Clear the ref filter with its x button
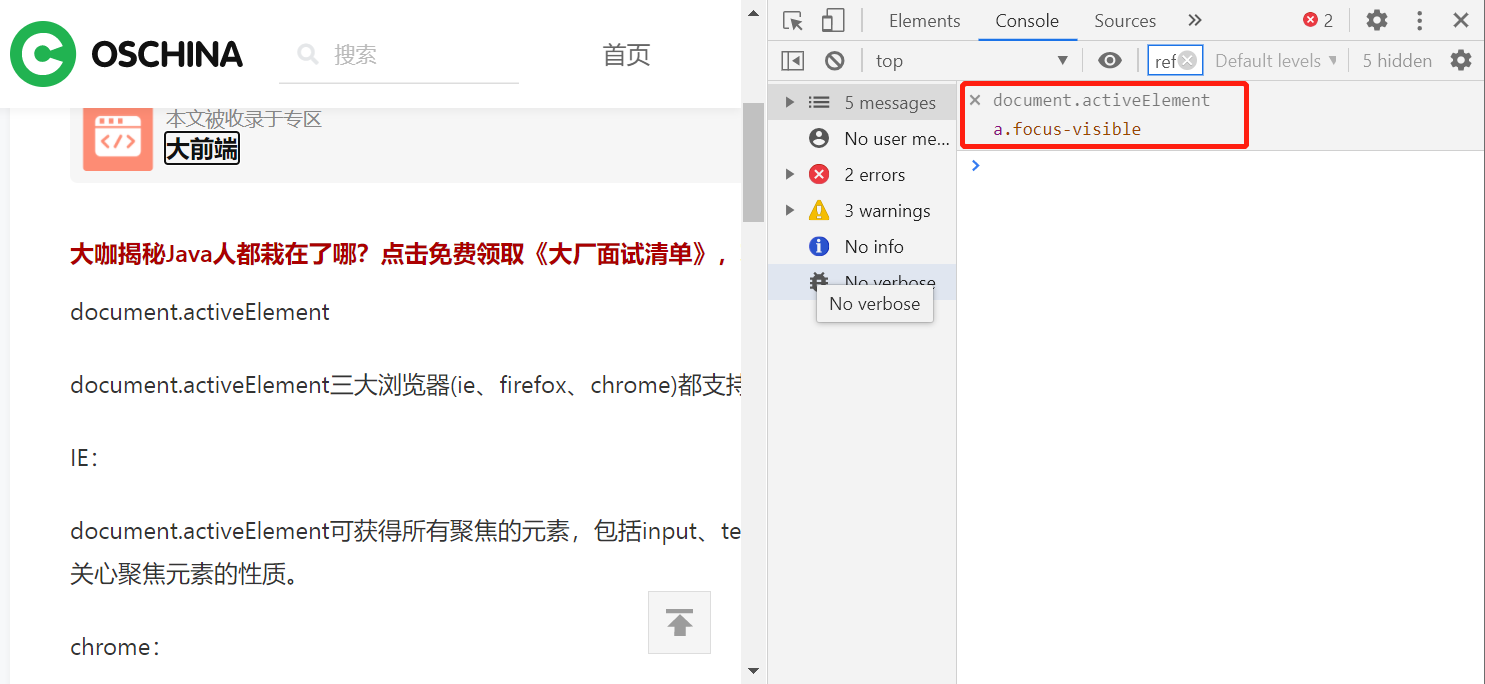The image size is (1485, 684). click(1189, 60)
